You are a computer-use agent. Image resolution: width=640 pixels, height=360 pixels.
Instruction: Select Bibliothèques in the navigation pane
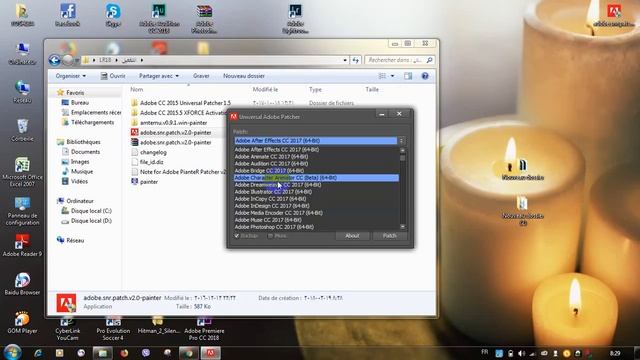pyautogui.click(x=83, y=142)
